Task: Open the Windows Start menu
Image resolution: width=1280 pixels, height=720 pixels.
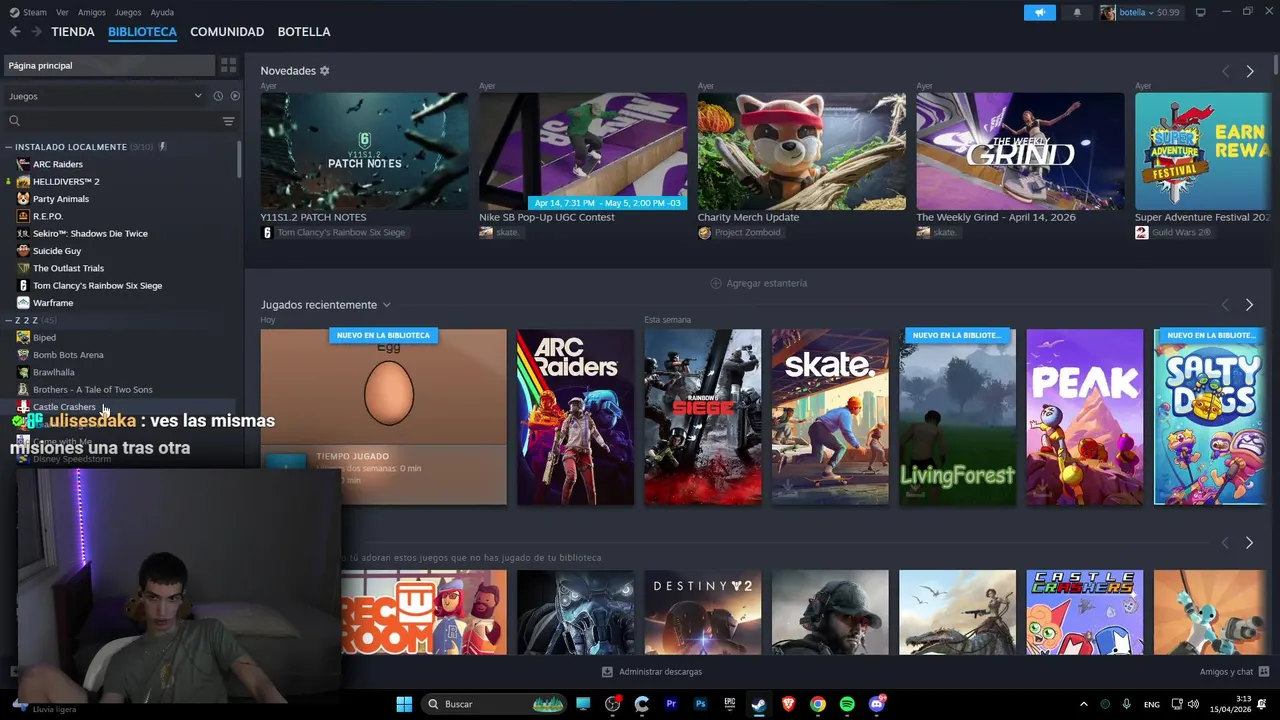Action: click(404, 704)
